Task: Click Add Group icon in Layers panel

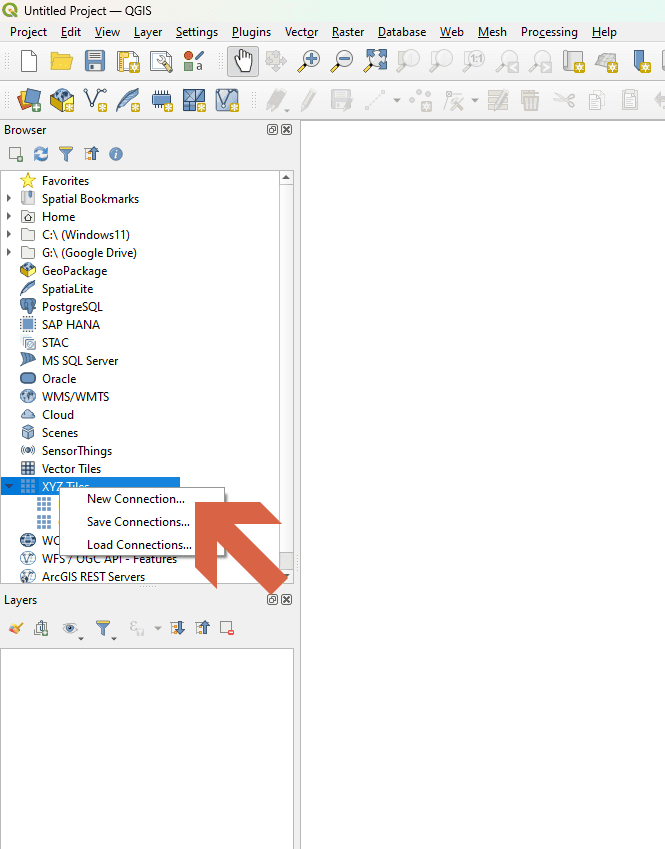Action: point(41,628)
